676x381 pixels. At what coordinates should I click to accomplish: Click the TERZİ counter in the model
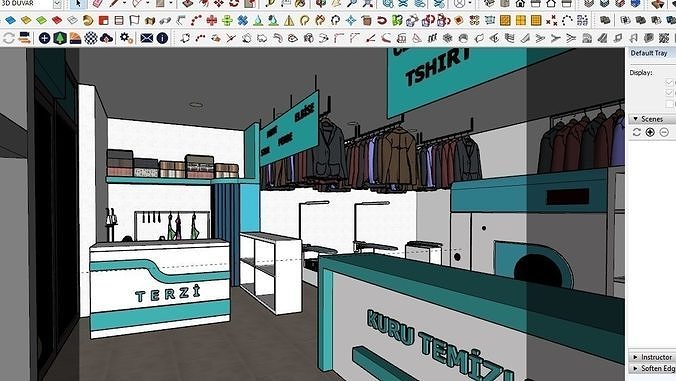[160, 289]
